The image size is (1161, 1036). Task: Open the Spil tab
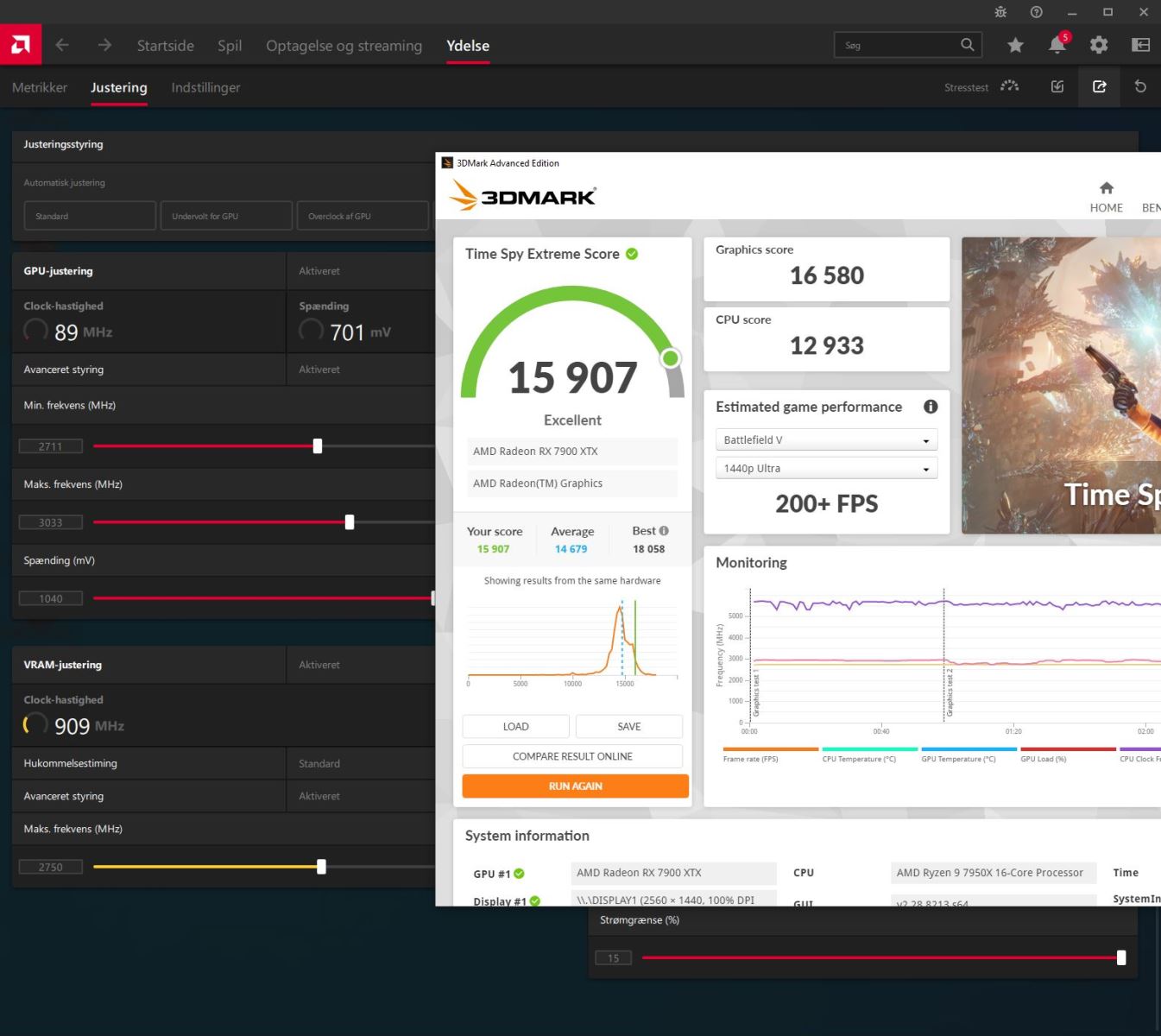(x=230, y=46)
